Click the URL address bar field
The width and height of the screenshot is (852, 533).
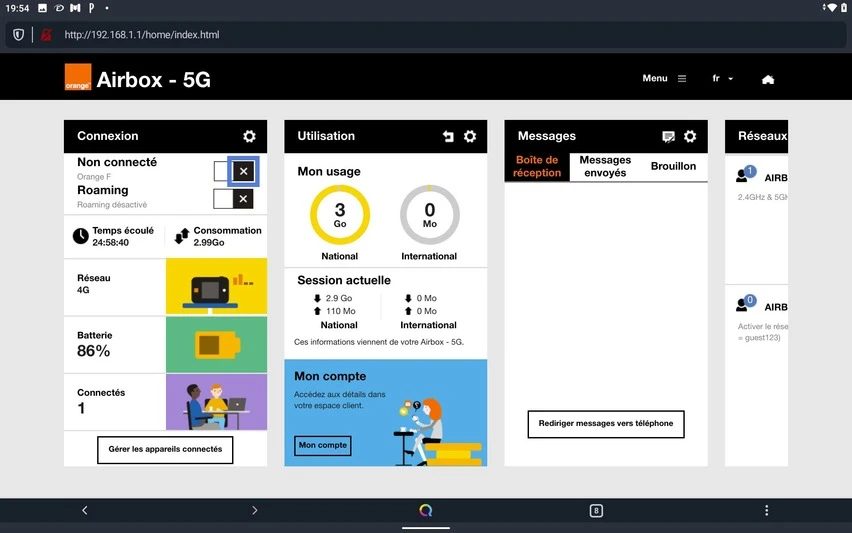click(x=424, y=35)
